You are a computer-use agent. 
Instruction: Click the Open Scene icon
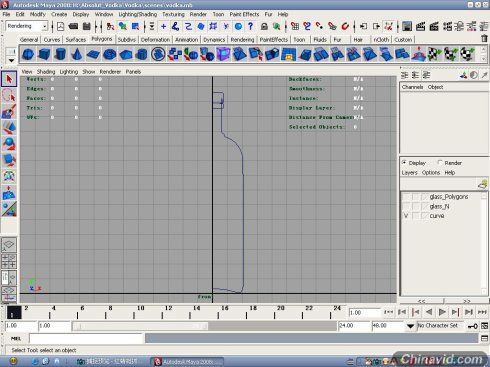coord(73,26)
